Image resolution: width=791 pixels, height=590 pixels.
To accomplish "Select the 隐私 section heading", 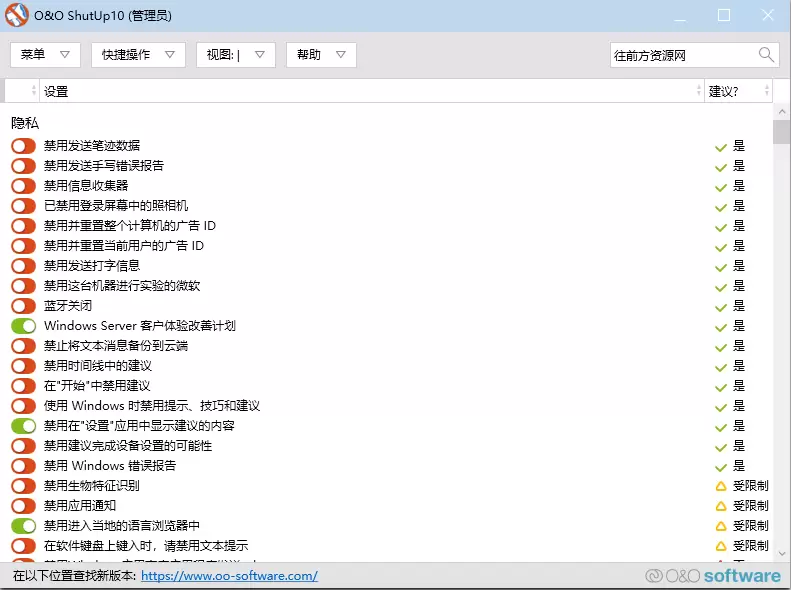I will (x=25, y=123).
